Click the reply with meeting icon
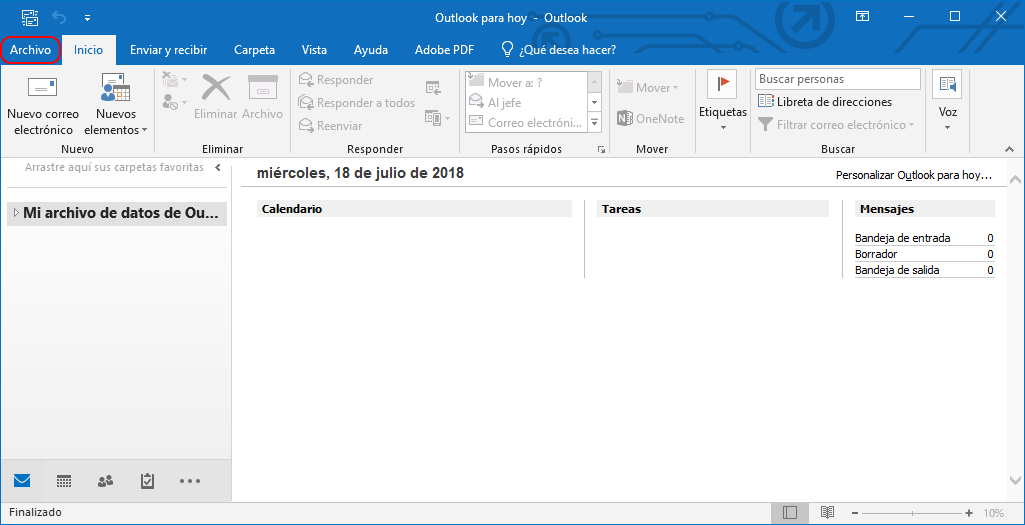 (x=433, y=86)
